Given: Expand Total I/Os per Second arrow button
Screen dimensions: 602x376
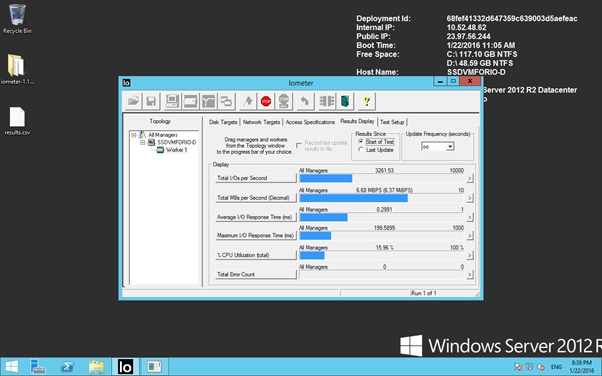Looking at the screenshot, I should pyautogui.click(x=470, y=178).
